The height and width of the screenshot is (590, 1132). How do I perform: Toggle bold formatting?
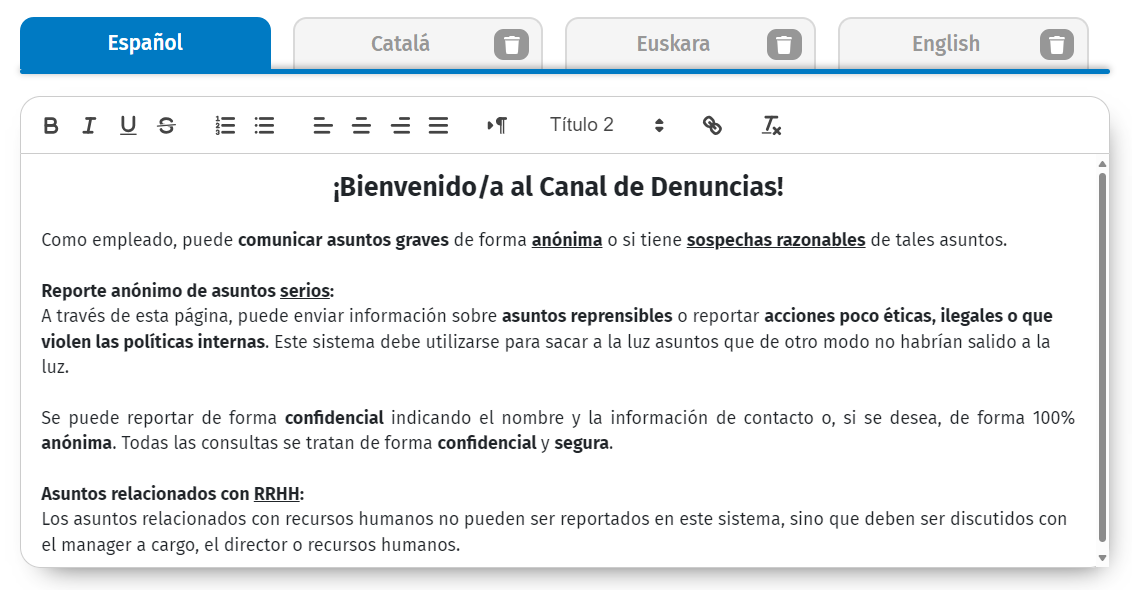coord(51,125)
